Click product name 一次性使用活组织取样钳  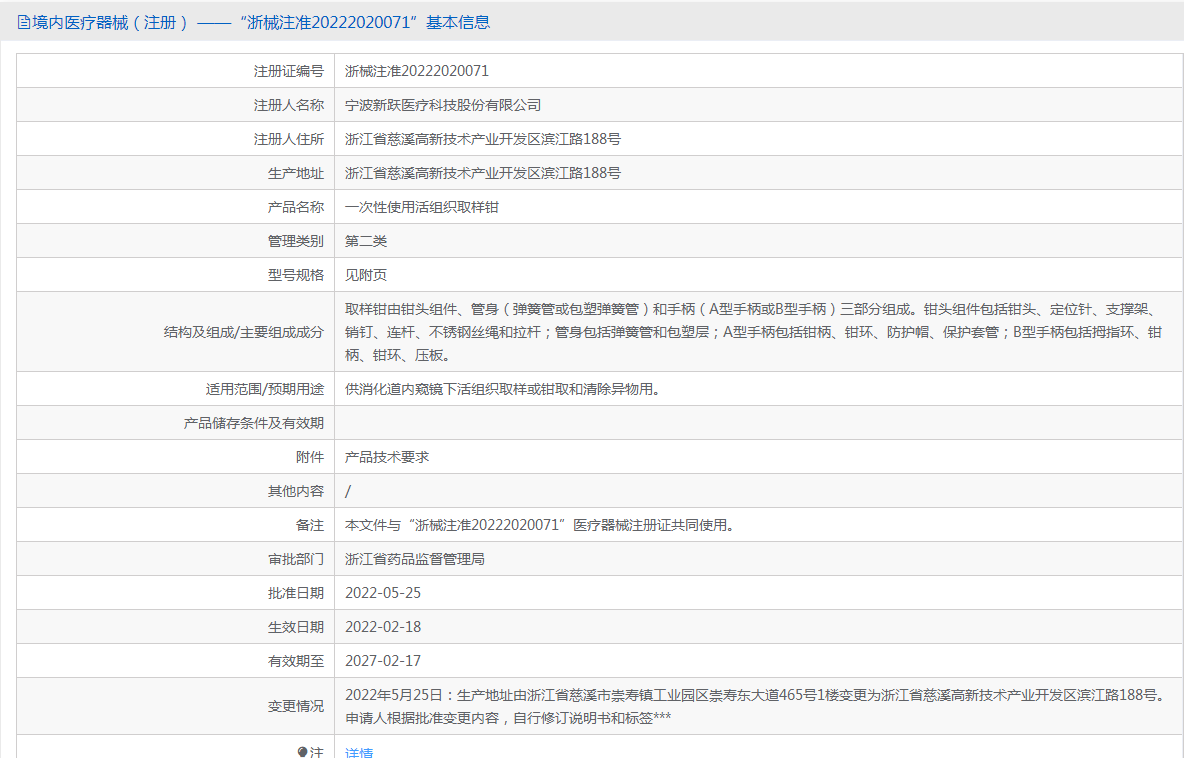click(x=422, y=207)
